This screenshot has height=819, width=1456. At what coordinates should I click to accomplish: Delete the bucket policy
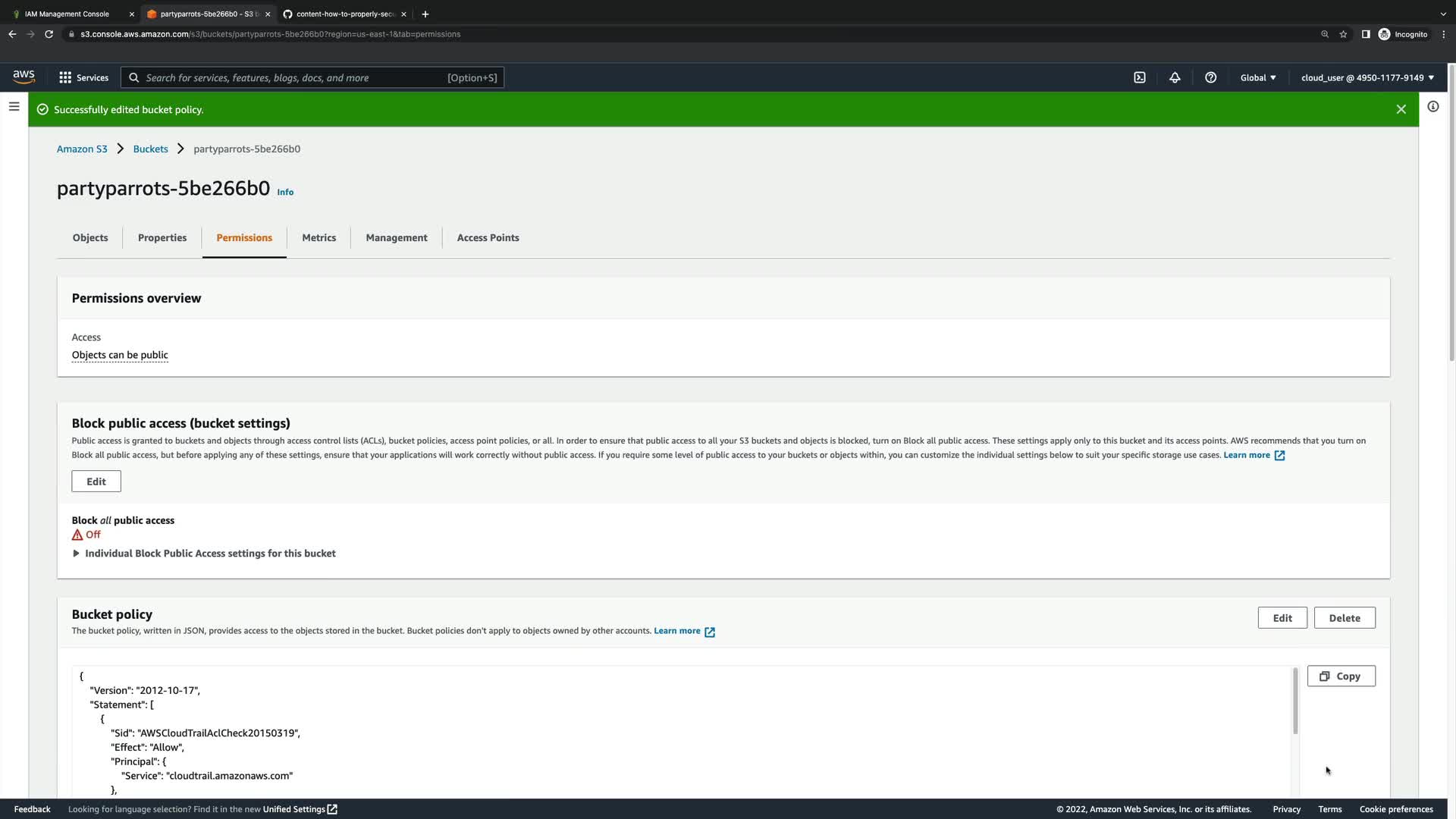(1344, 618)
